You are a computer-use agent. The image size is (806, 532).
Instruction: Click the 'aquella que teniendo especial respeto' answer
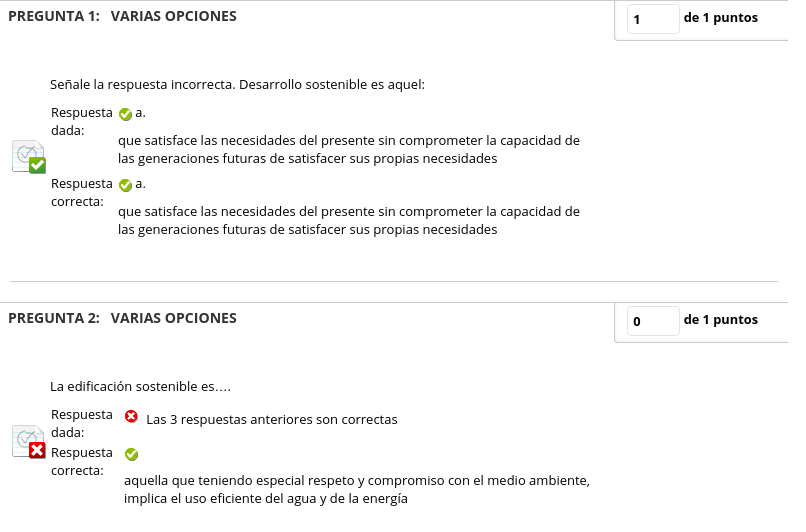pos(356,489)
